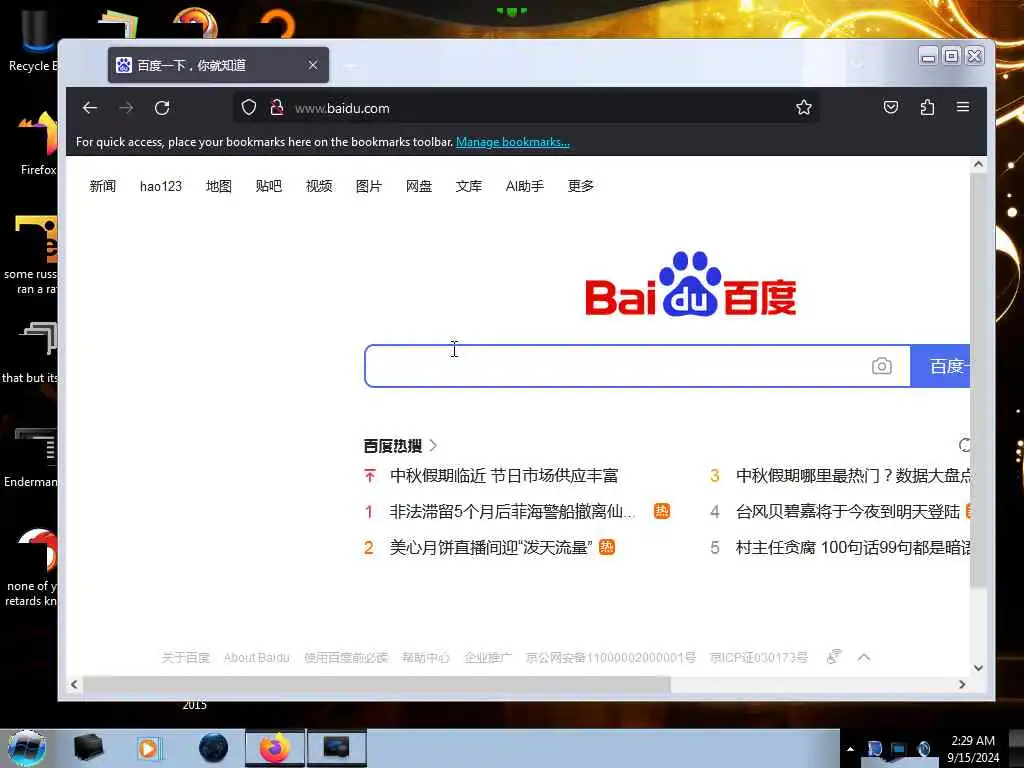
Task: Click the vertical scrollbar down arrow
Action: 978,667
